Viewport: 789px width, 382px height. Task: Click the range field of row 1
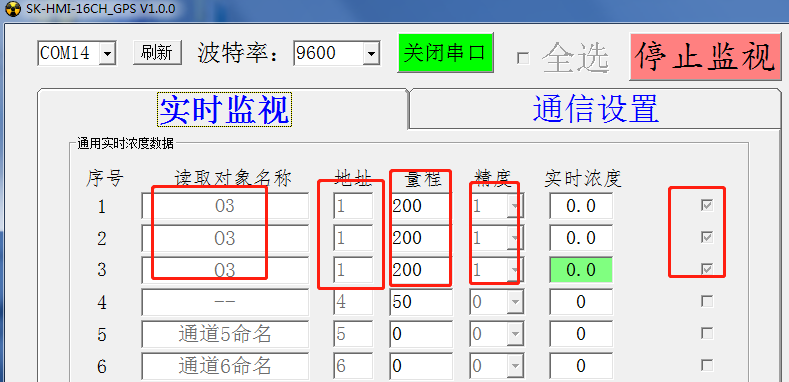pos(421,206)
